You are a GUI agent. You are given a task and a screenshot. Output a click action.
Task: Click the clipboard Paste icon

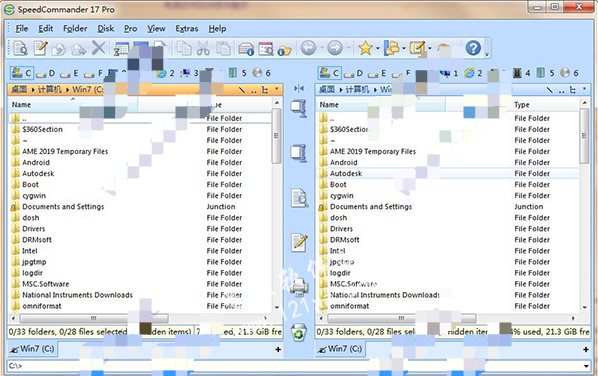pyautogui.click(x=223, y=49)
